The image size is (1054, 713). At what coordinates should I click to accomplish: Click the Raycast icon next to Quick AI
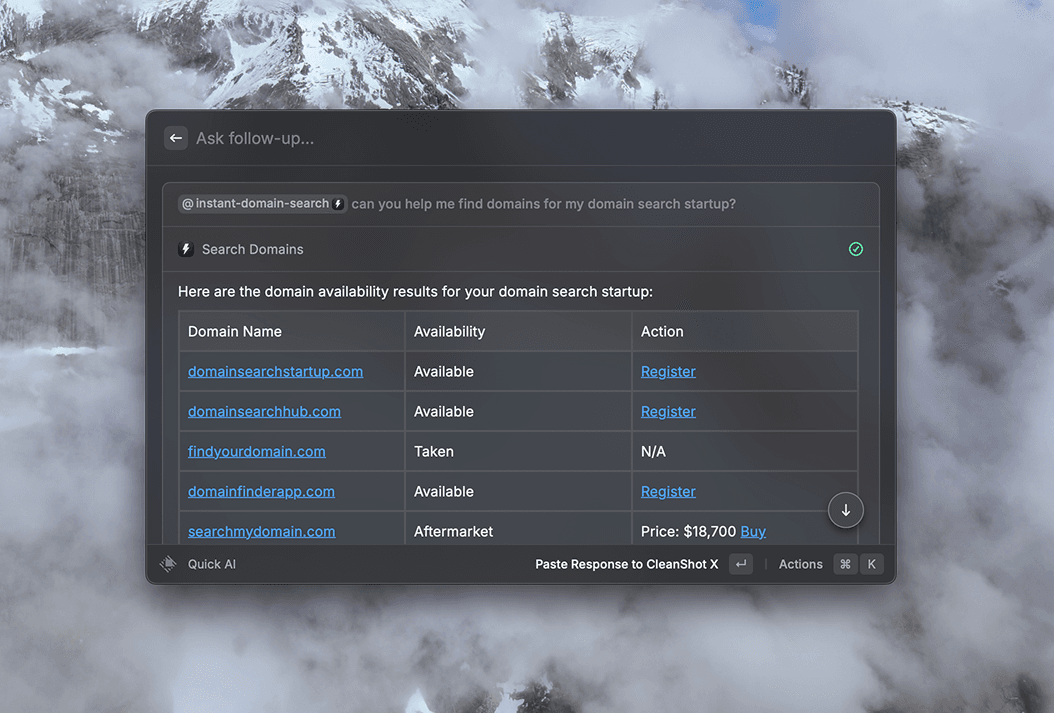(x=168, y=563)
